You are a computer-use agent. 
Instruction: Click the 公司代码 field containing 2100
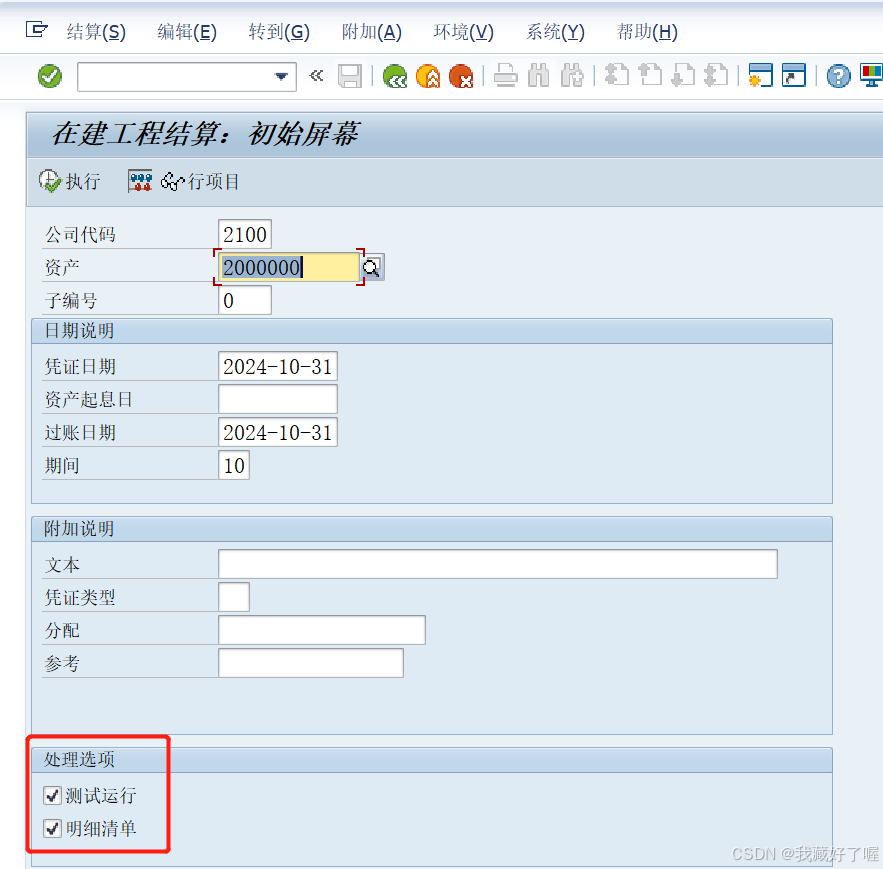click(x=245, y=234)
